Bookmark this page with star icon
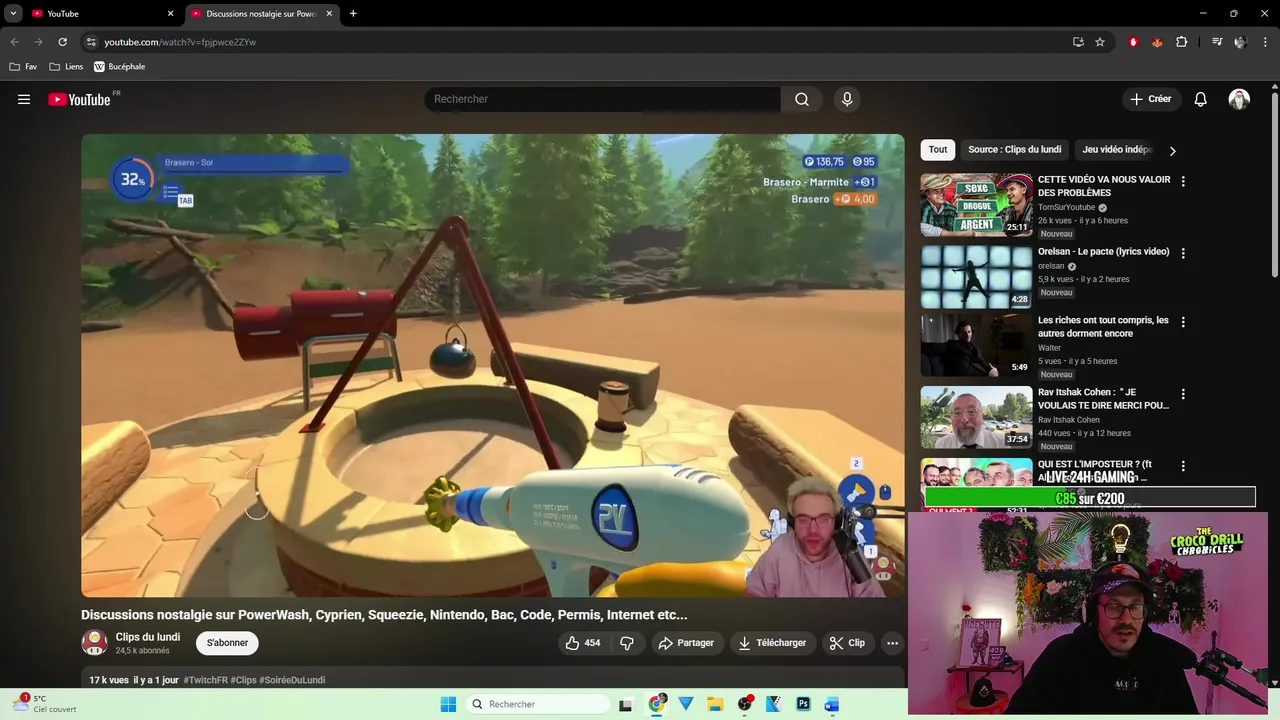This screenshot has width=1280, height=720. [x=1100, y=42]
